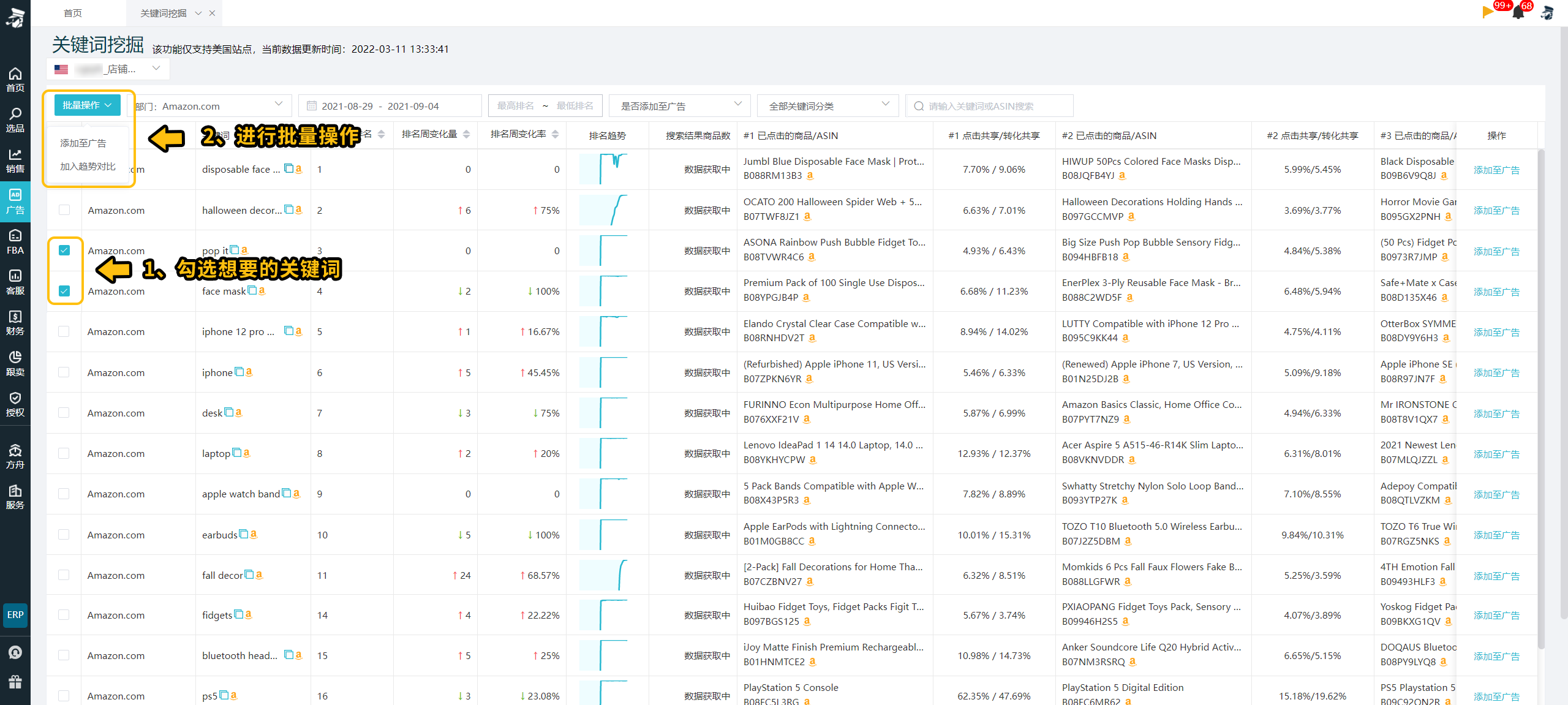Select the 广告 advertising sidebar icon
Screen dimensions: 1568x705
[x=15, y=202]
